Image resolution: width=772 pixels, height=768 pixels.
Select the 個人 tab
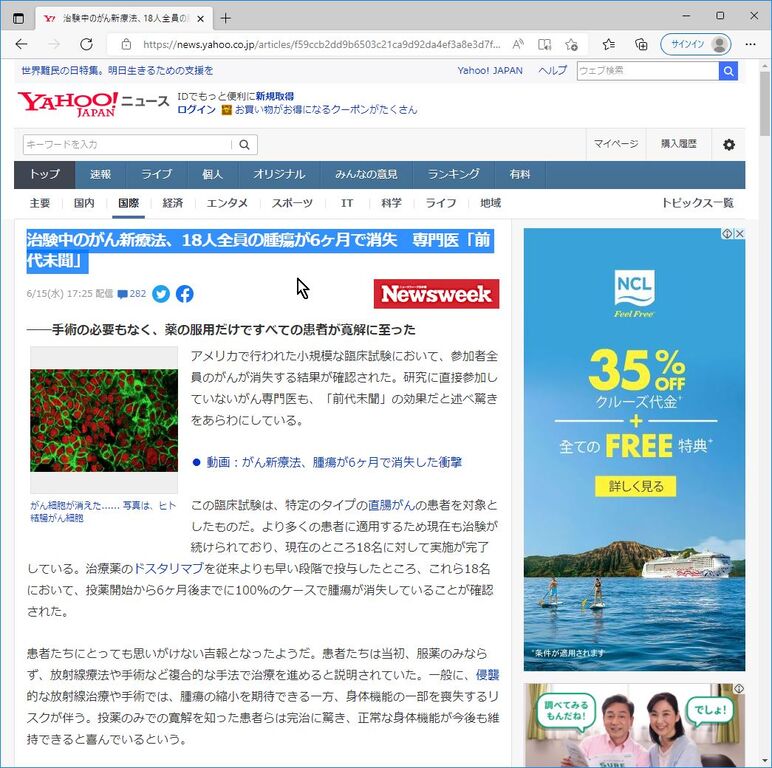click(213, 174)
